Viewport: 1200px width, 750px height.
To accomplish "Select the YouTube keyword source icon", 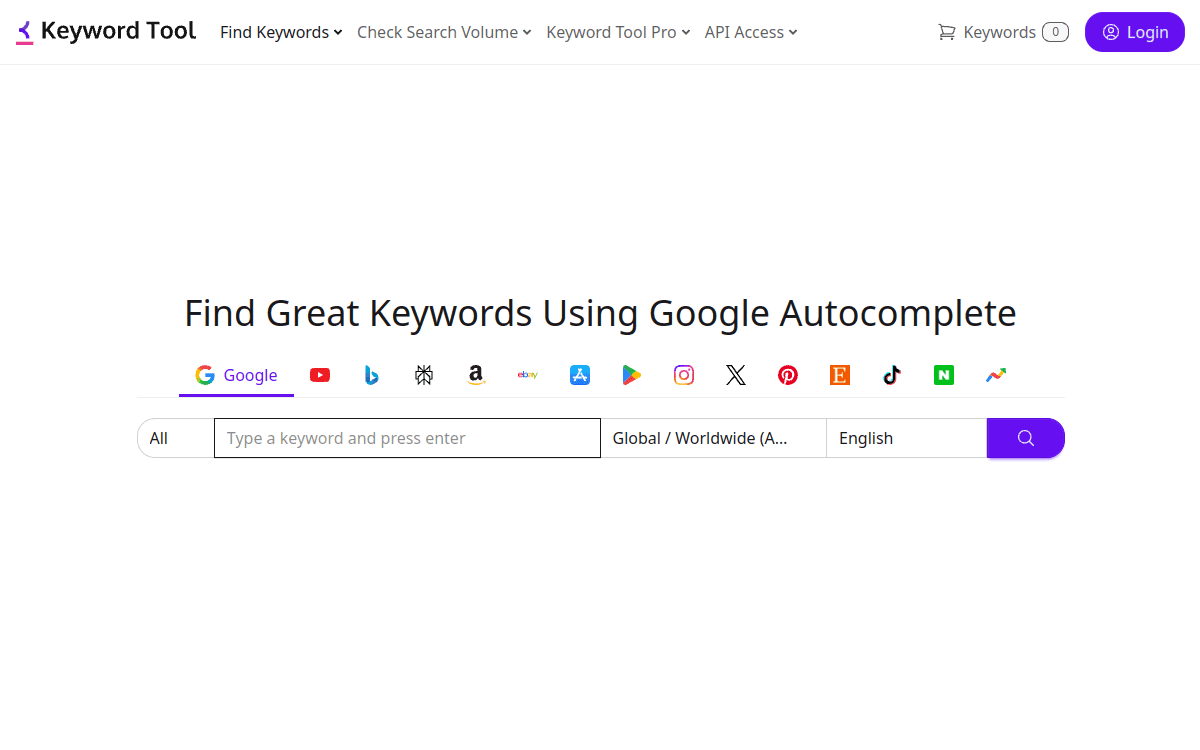I will point(320,375).
